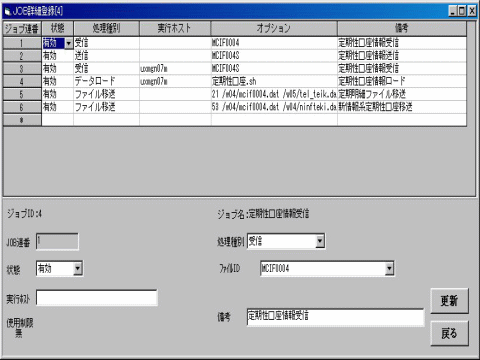Click the ジョブ連番 column header
The image size is (480, 360).
coord(22,29)
